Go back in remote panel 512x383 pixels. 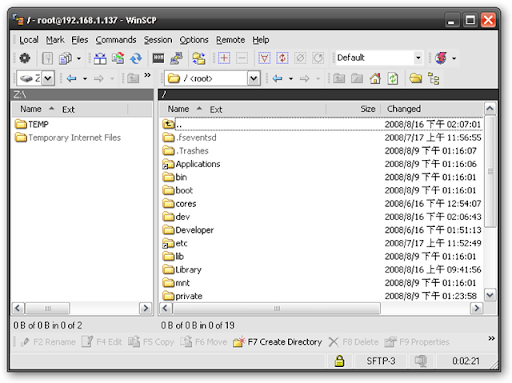pos(277,79)
